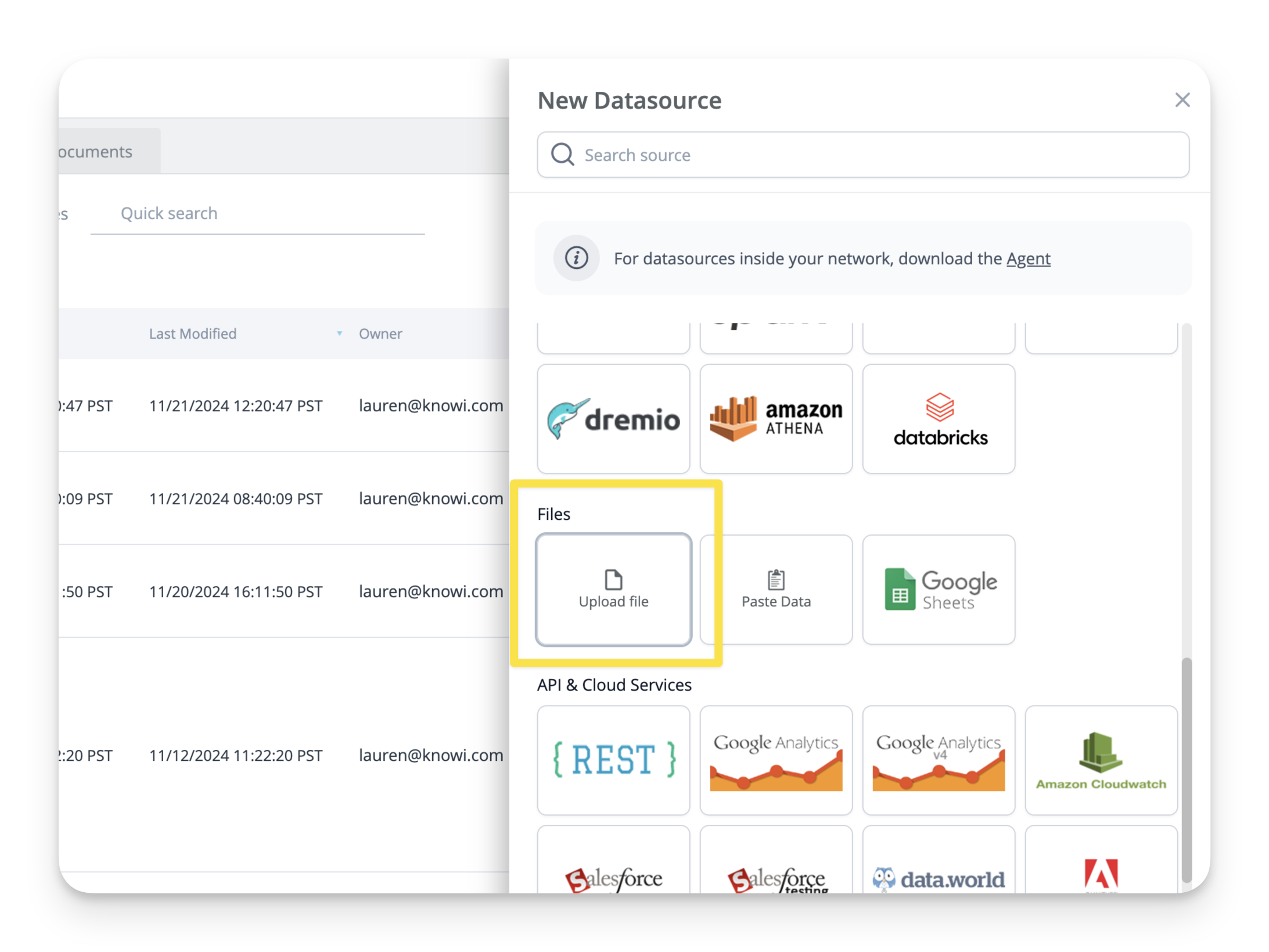Select the Paste Data option

click(776, 589)
